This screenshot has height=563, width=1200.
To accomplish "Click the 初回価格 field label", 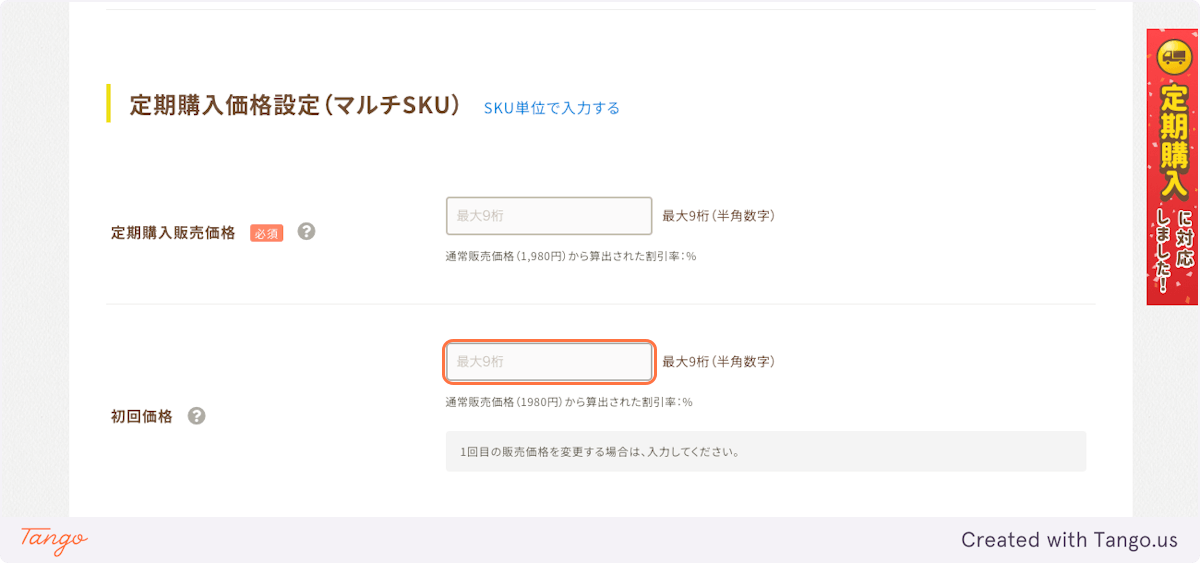I will coord(141,417).
